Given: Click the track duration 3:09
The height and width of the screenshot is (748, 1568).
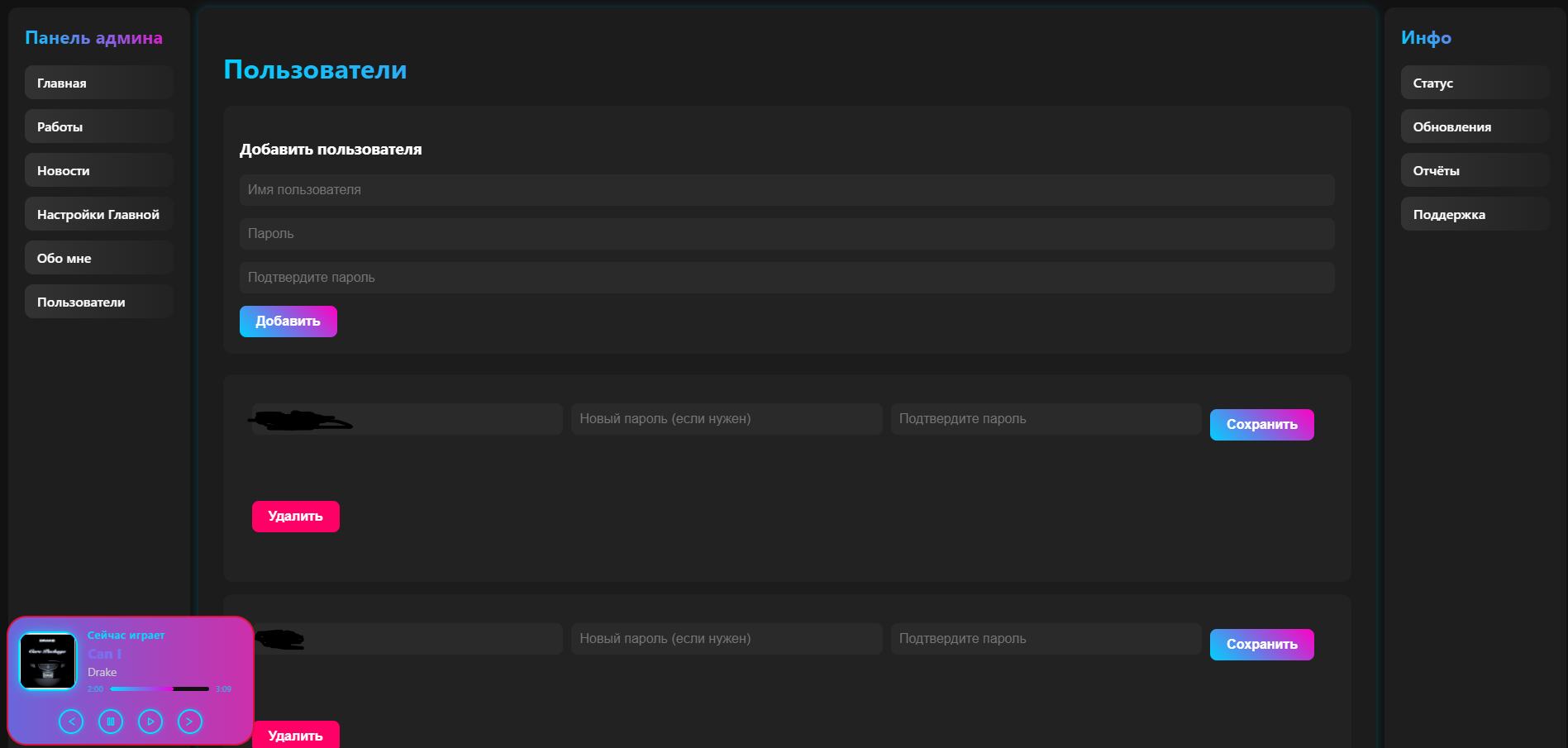Looking at the screenshot, I should coord(223,689).
